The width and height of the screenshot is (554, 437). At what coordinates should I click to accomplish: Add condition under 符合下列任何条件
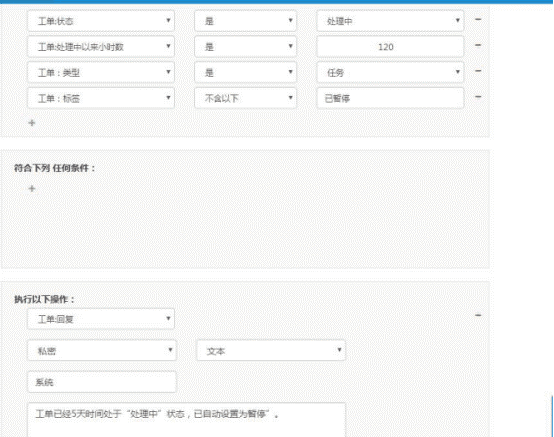pos(32,188)
